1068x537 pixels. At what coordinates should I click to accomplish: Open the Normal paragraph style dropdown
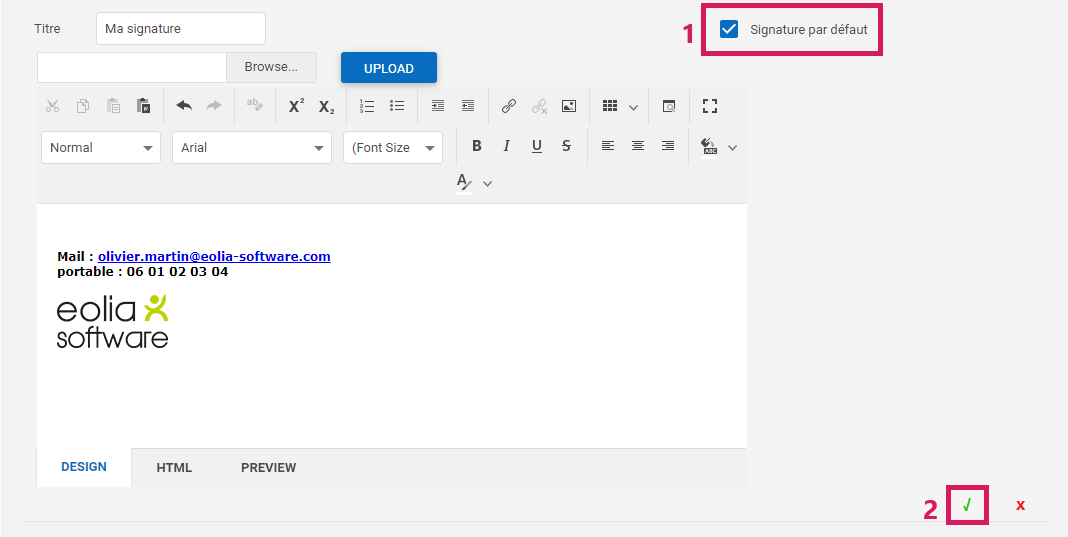pyautogui.click(x=101, y=147)
